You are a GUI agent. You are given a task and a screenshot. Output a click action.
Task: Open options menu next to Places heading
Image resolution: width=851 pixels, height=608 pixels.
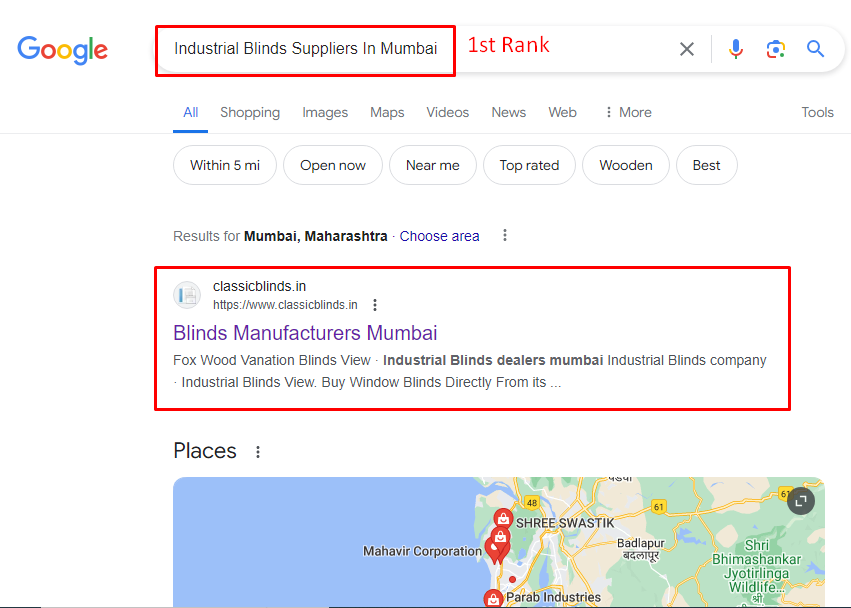(258, 452)
